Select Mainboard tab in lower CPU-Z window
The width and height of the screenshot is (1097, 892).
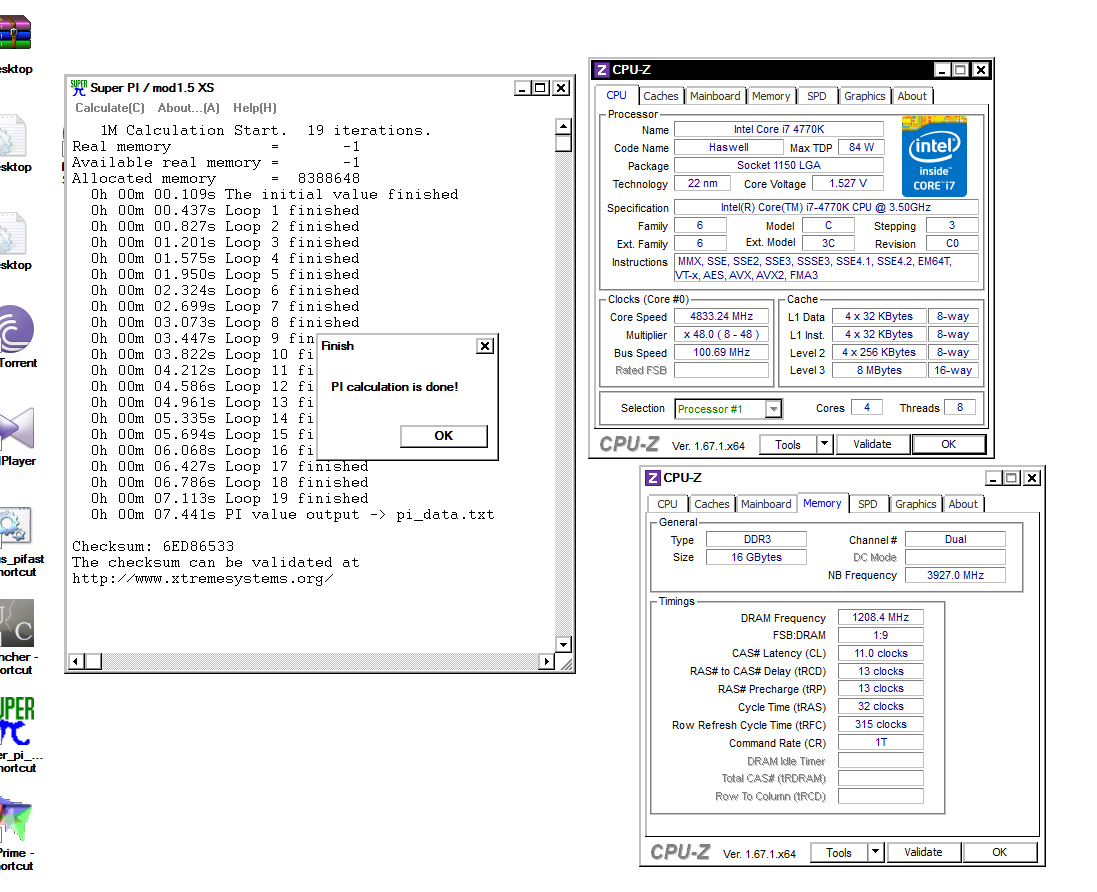pyautogui.click(x=766, y=504)
